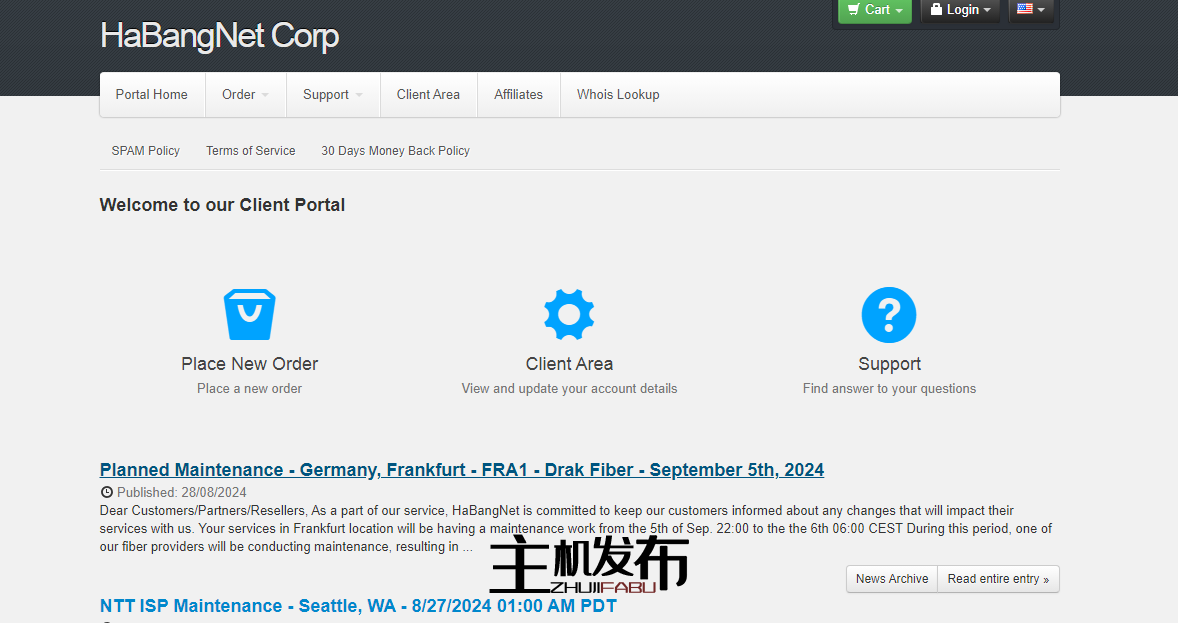
Task: Open Client Area in the navigation bar
Action: pyautogui.click(x=428, y=95)
